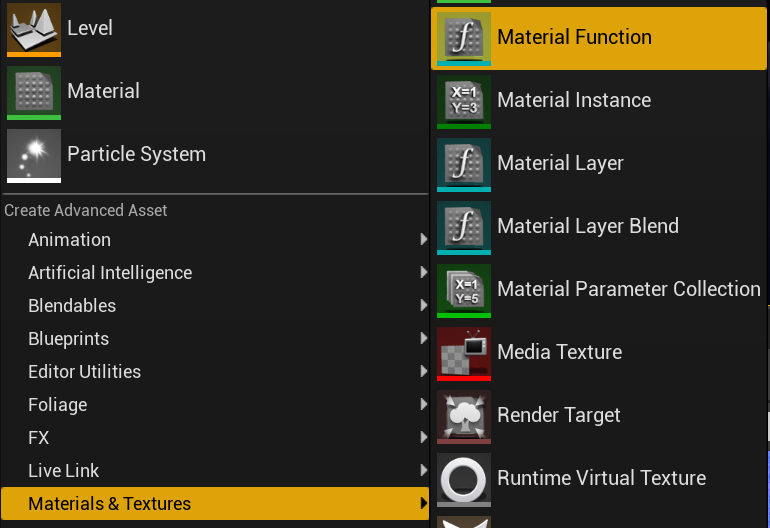Select the Media Texture TV icon

pos(464,354)
